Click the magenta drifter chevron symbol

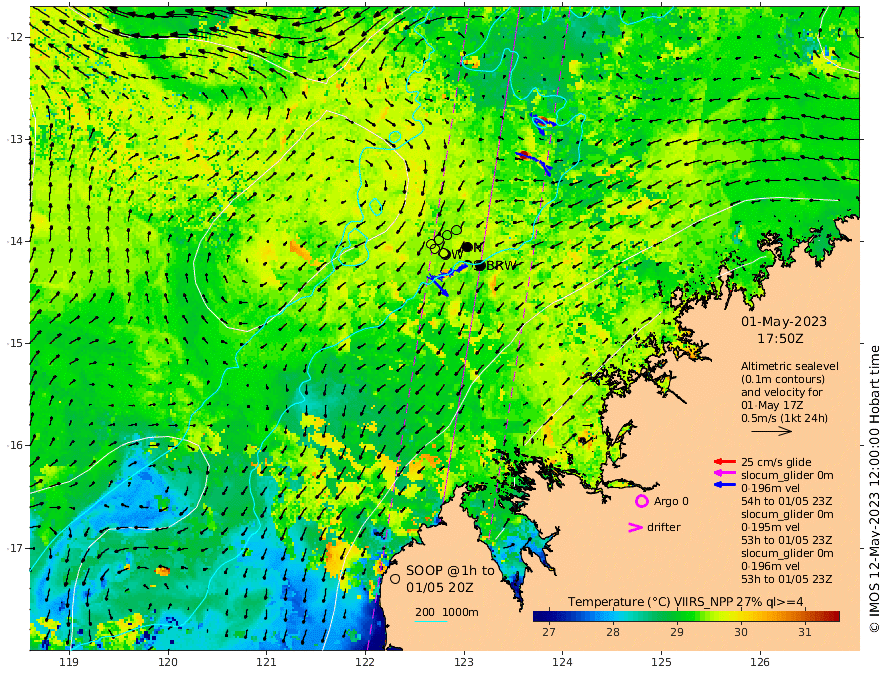coord(635,527)
